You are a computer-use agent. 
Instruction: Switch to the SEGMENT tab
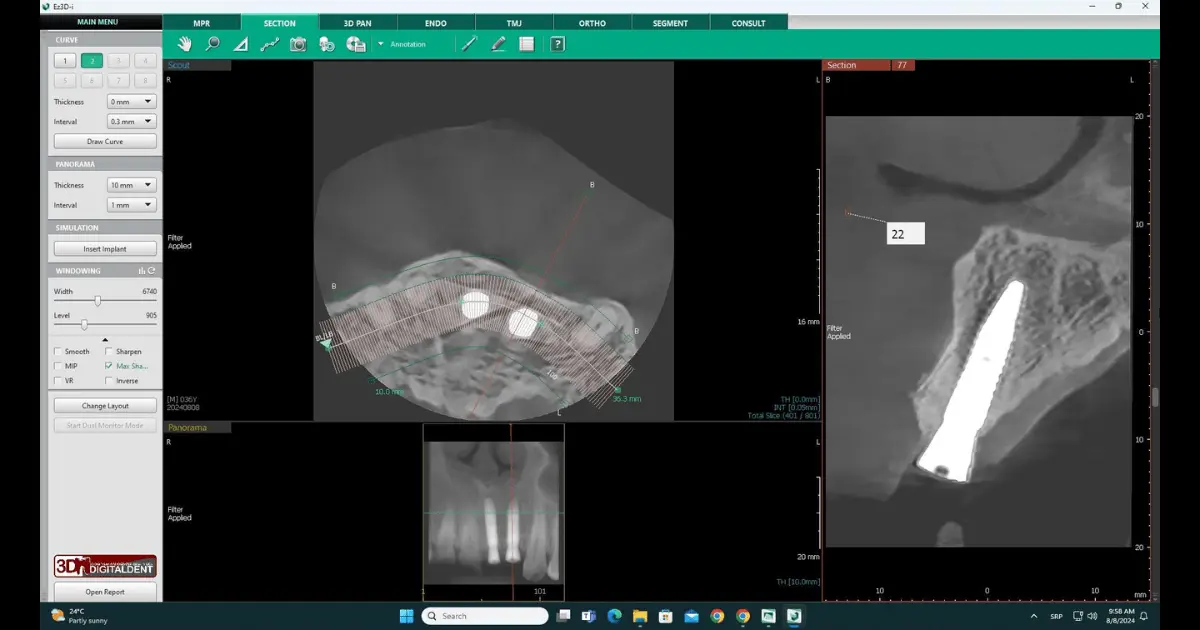(x=670, y=23)
